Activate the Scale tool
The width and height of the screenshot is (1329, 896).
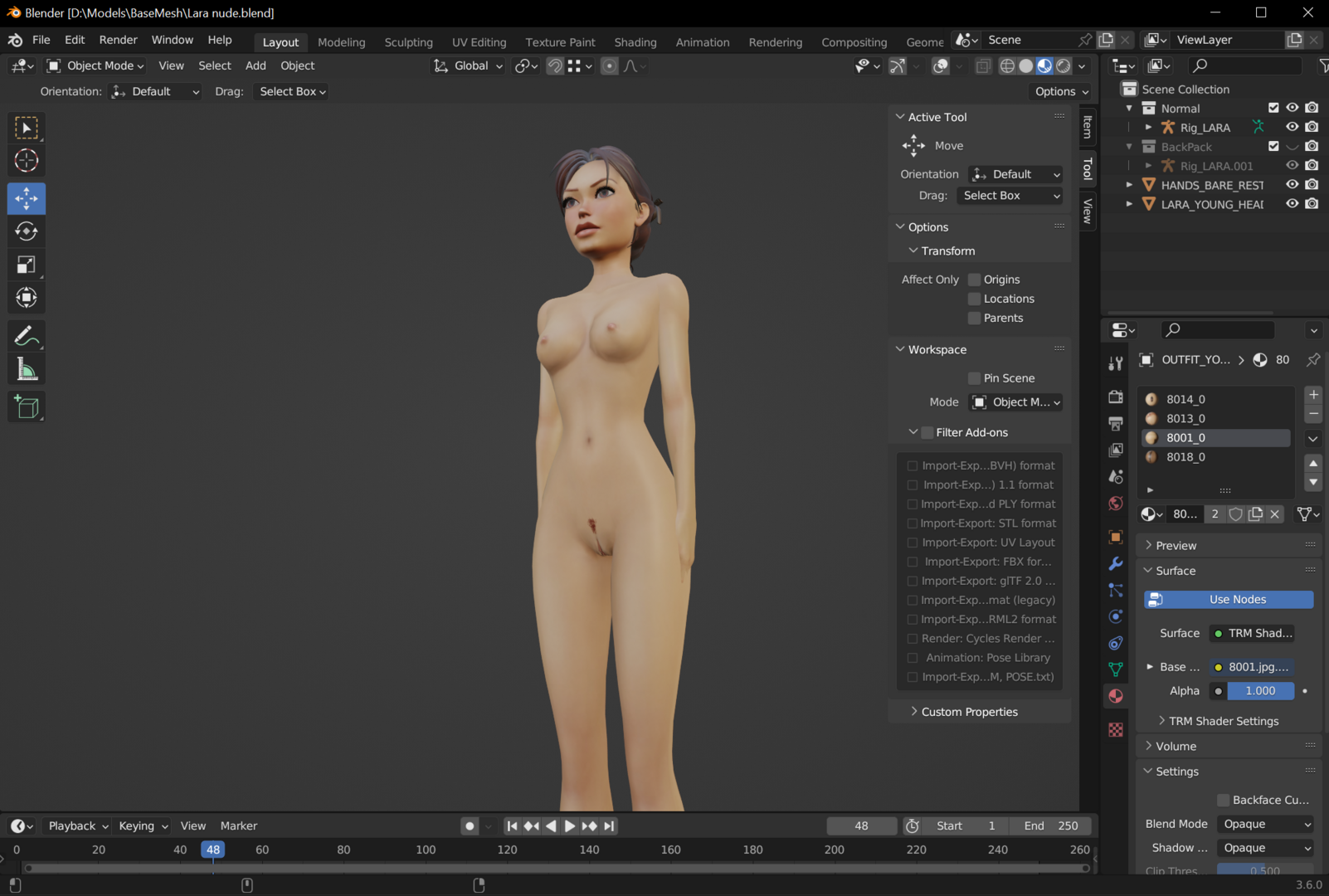tap(27, 265)
